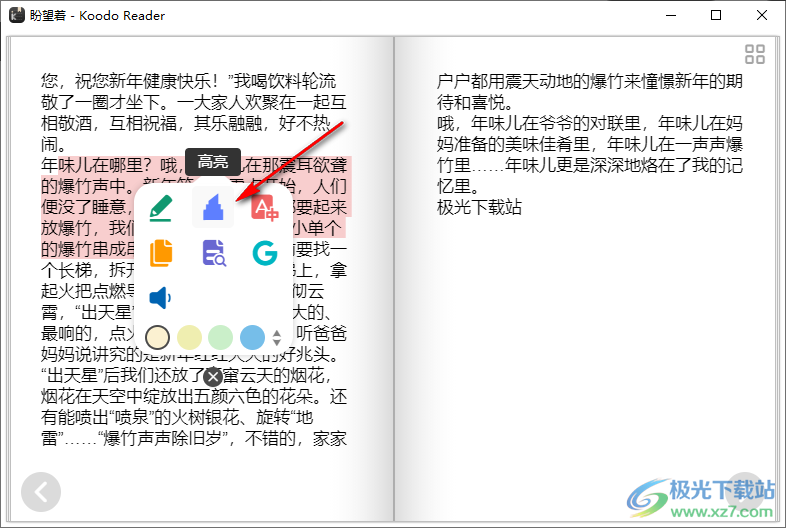Search selected text in the book
Image resolution: width=786 pixels, height=528 pixels.
[214, 253]
